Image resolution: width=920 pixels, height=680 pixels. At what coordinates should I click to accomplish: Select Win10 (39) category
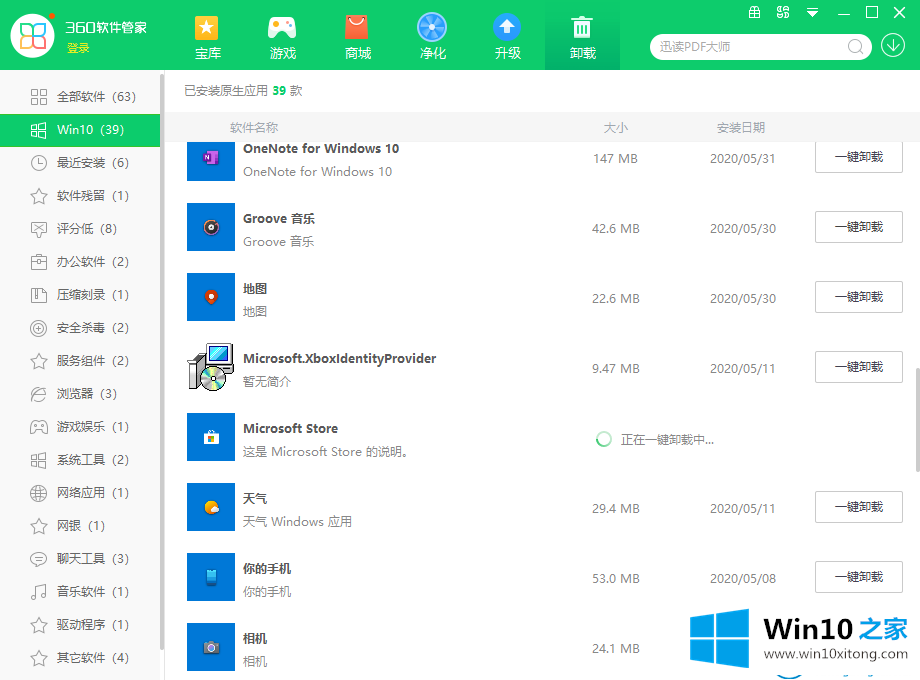click(x=80, y=130)
